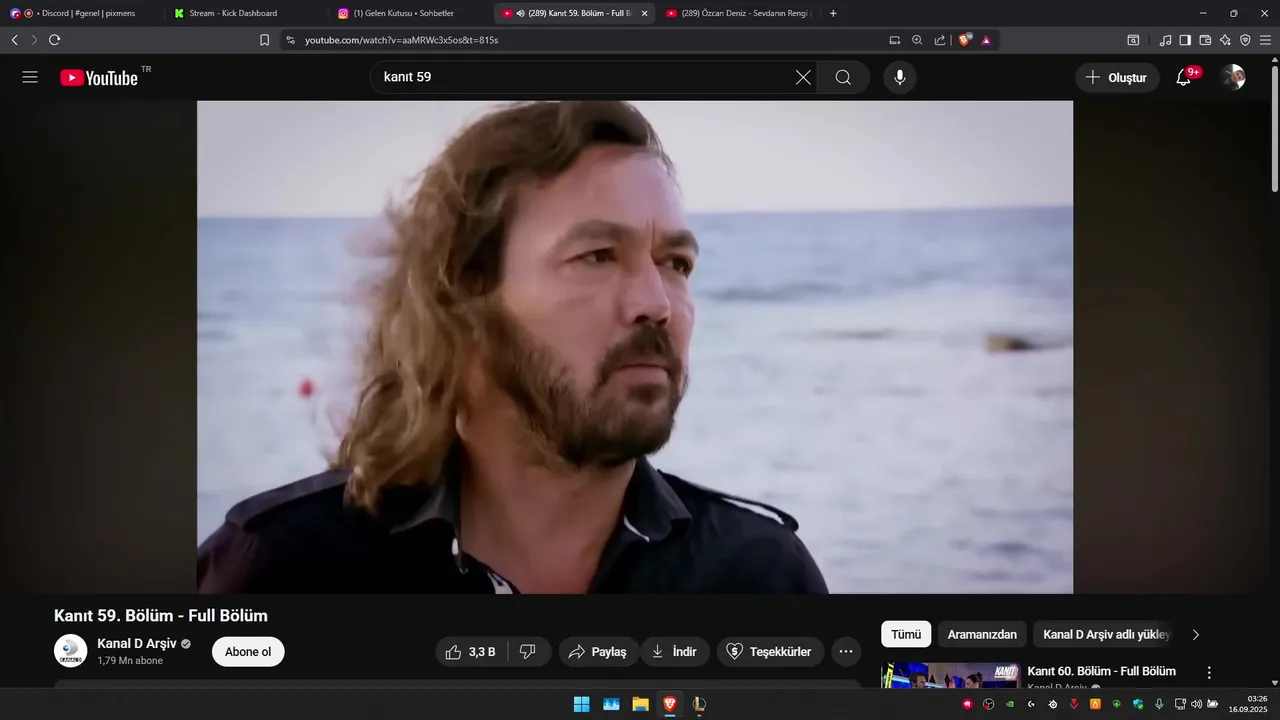The height and width of the screenshot is (720, 1280).
Task: Click the tray microphone icon
Action: point(1159,704)
